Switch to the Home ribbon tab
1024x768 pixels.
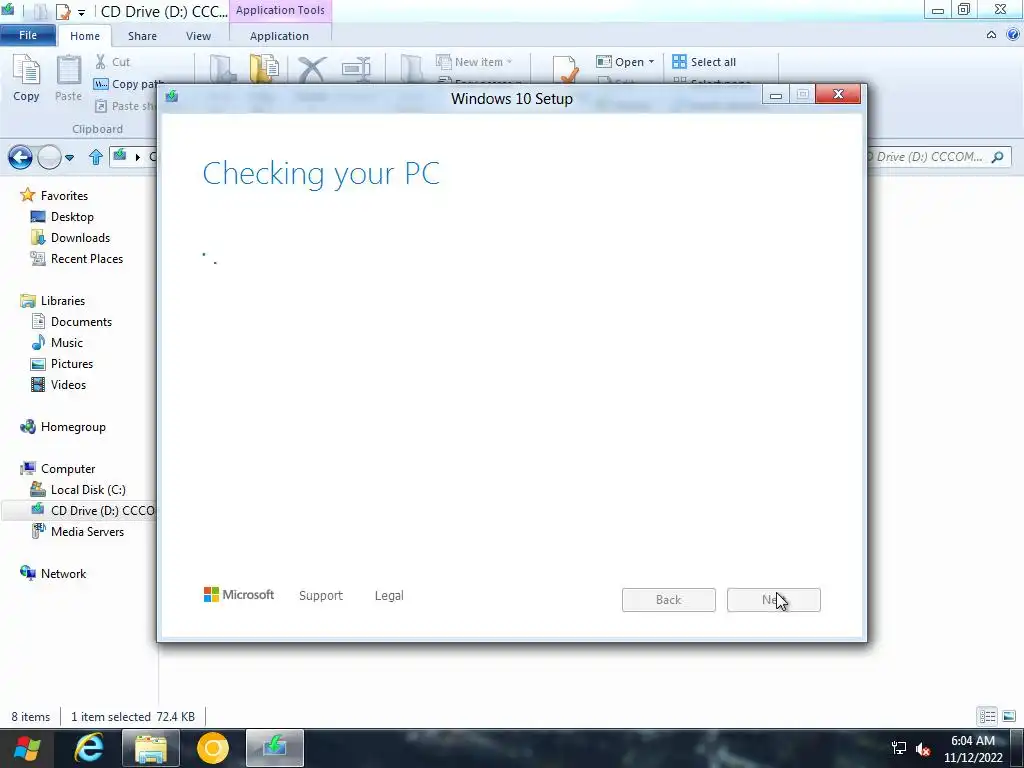coord(85,36)
